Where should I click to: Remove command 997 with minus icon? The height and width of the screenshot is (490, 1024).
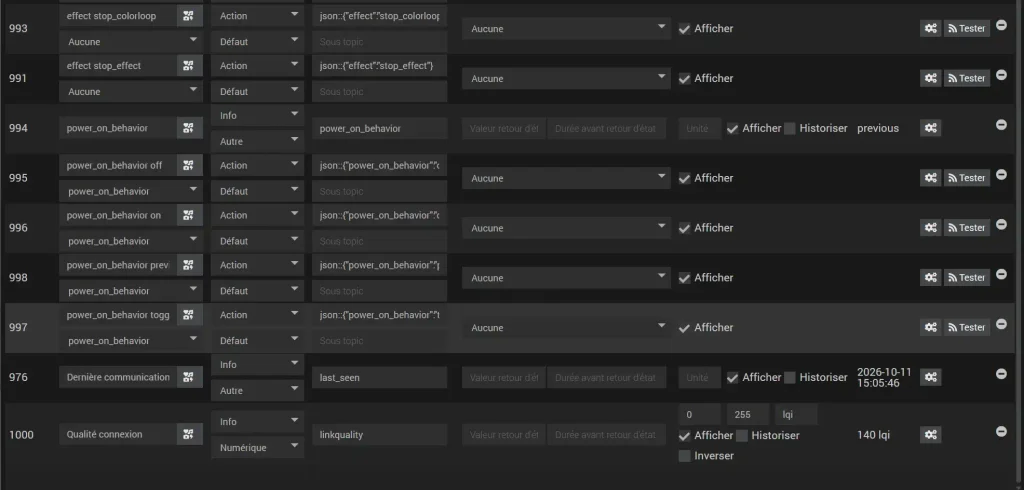[1001, 325]
